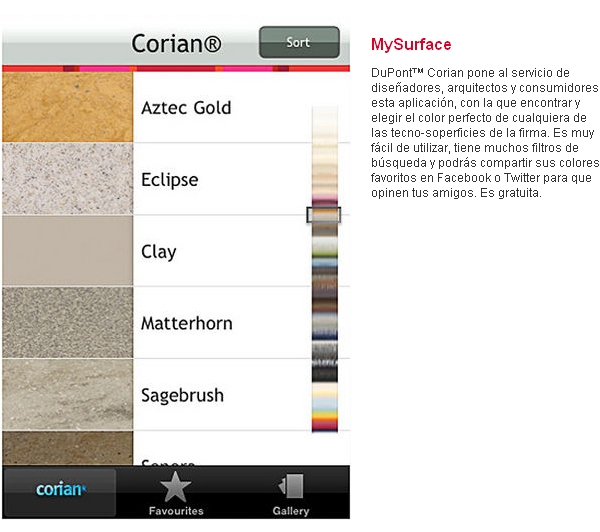This screenshot has height=532, width=600.
Task: Choose the Clay label
Action: pos(158,252)
